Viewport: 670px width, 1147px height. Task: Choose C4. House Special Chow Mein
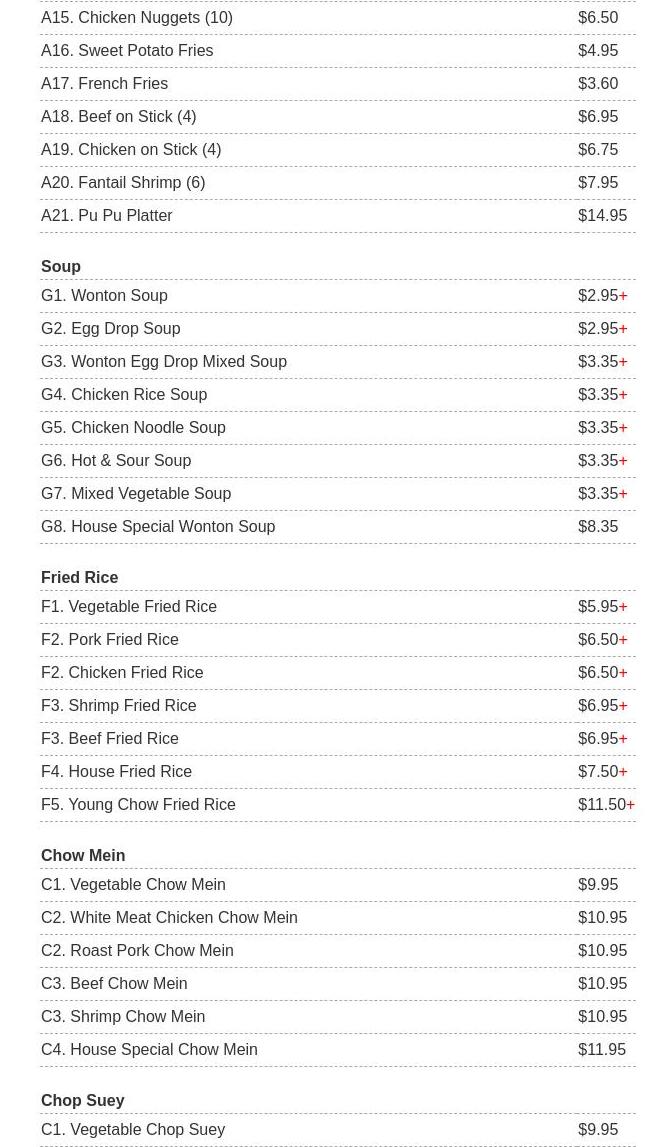[338, 1050]
